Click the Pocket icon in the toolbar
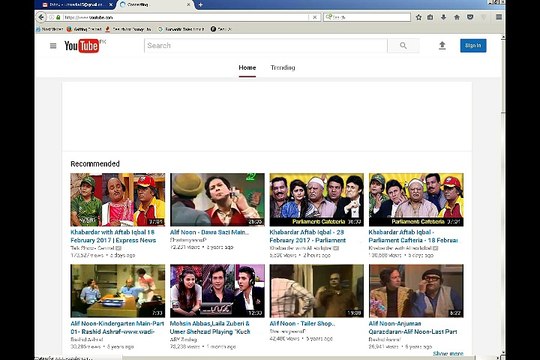 click(x=470, y=17)
